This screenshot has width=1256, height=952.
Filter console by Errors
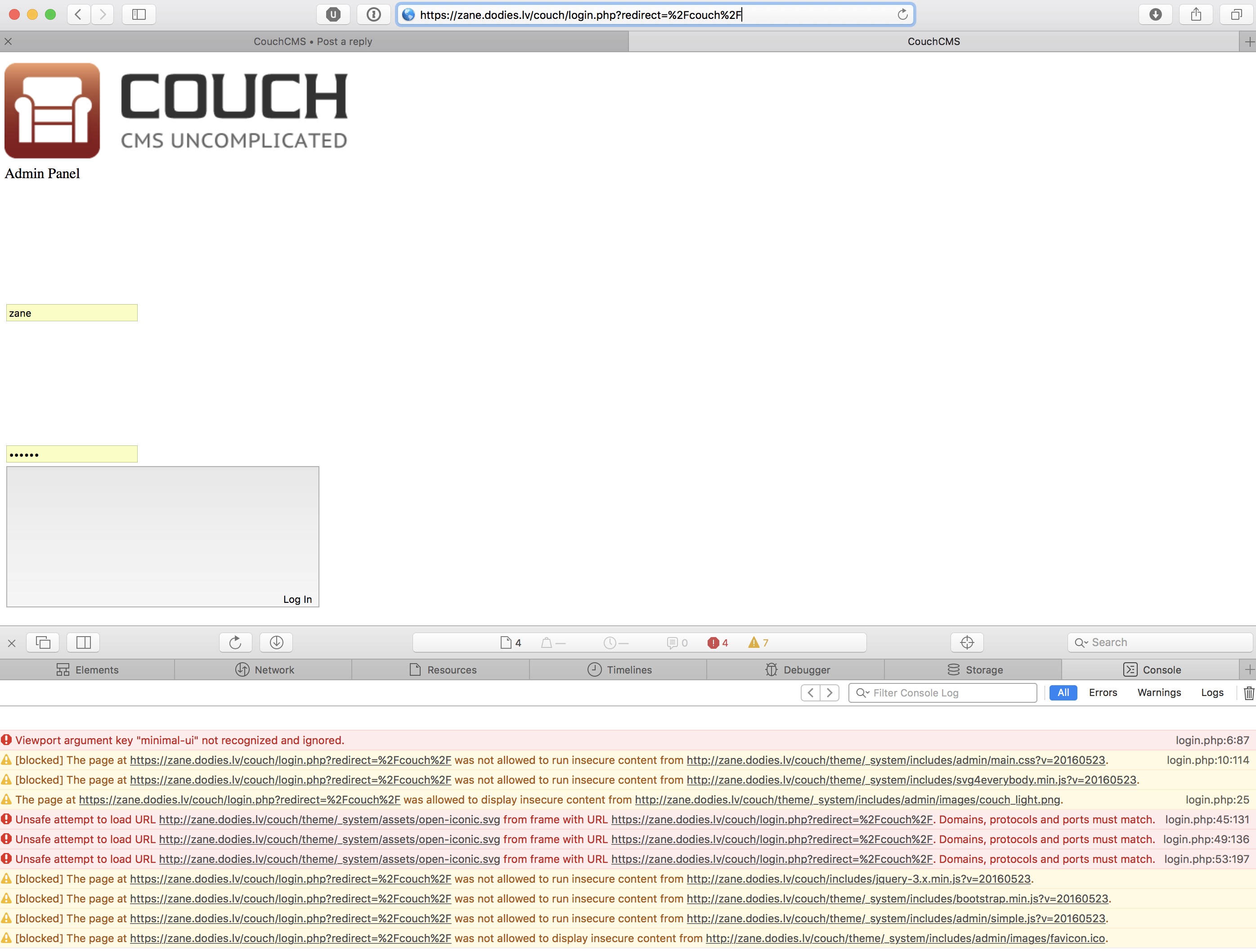(1103, 693)
